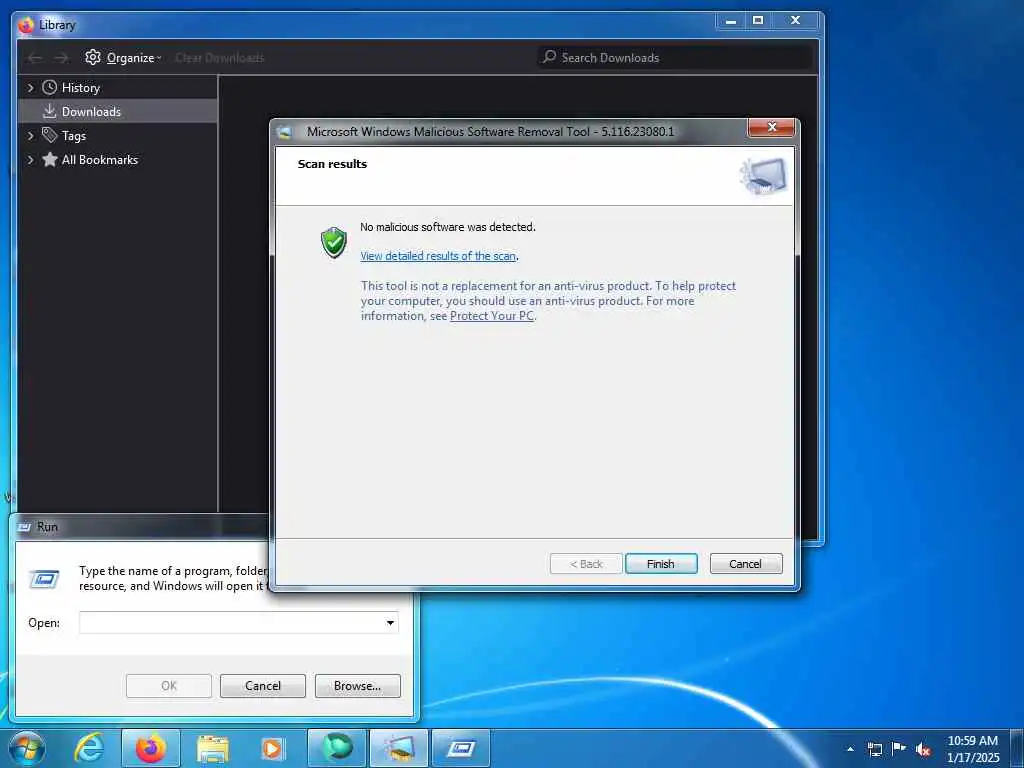Click the muted volume tray icon

pos(923,750)
